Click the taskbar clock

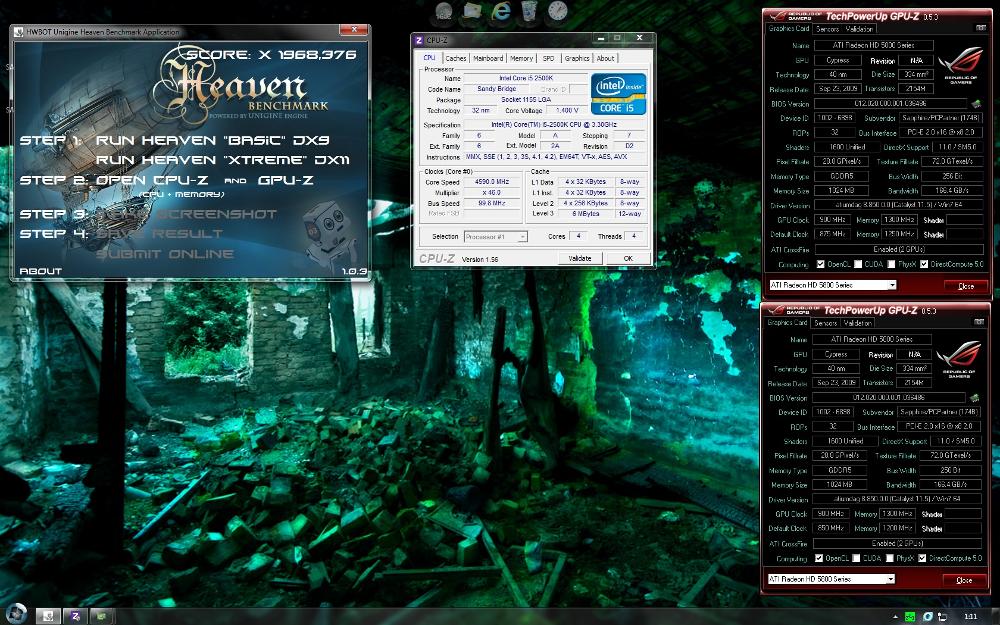pyautogui.click(x=971, y=616)
